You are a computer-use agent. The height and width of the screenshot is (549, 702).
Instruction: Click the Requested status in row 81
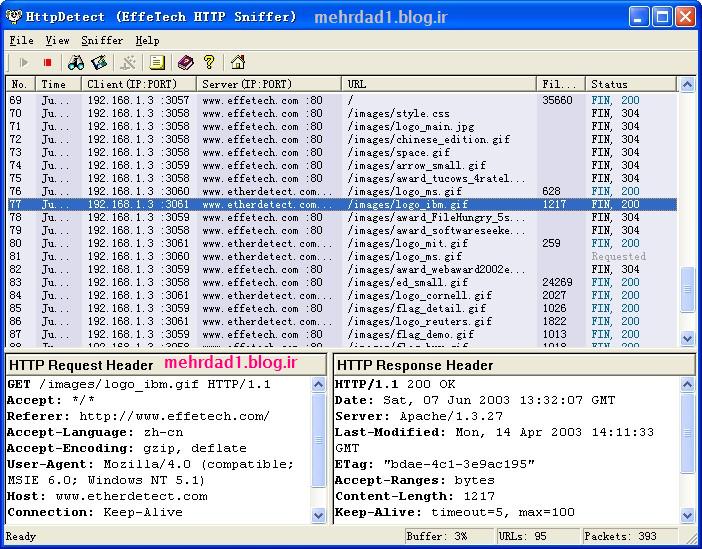[x=618, y=256]
